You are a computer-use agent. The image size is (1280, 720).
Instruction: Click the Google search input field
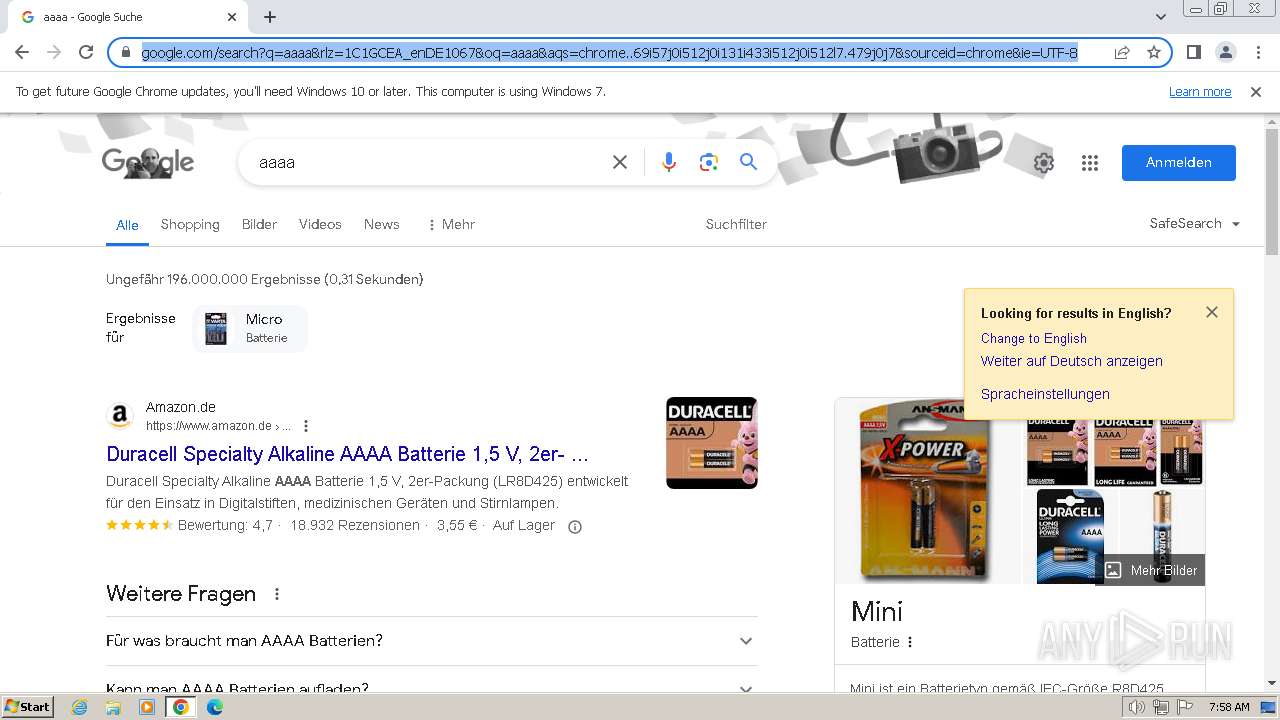430,162
